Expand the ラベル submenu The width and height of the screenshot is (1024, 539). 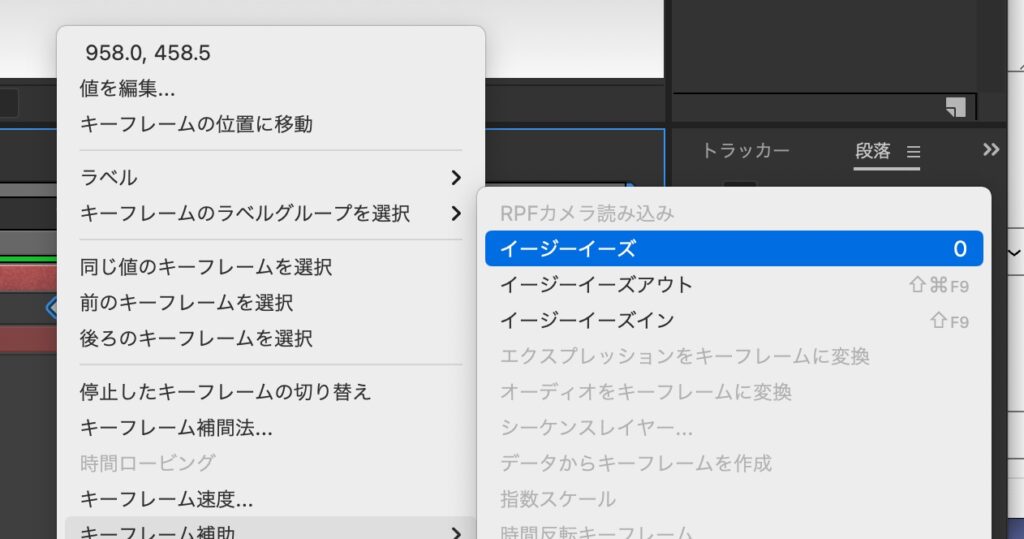pos(270,178)
